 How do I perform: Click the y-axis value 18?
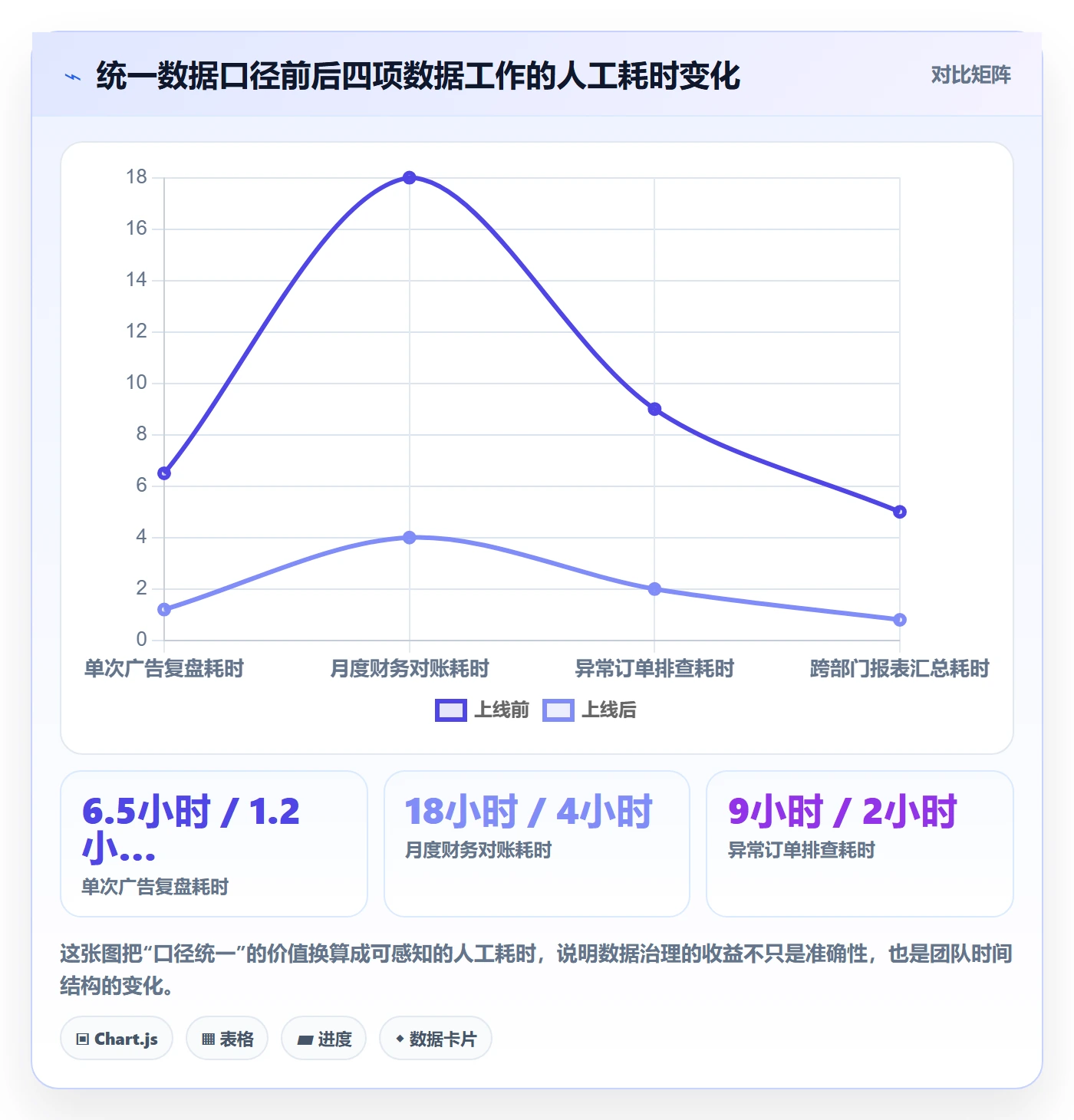coord(137,177)
